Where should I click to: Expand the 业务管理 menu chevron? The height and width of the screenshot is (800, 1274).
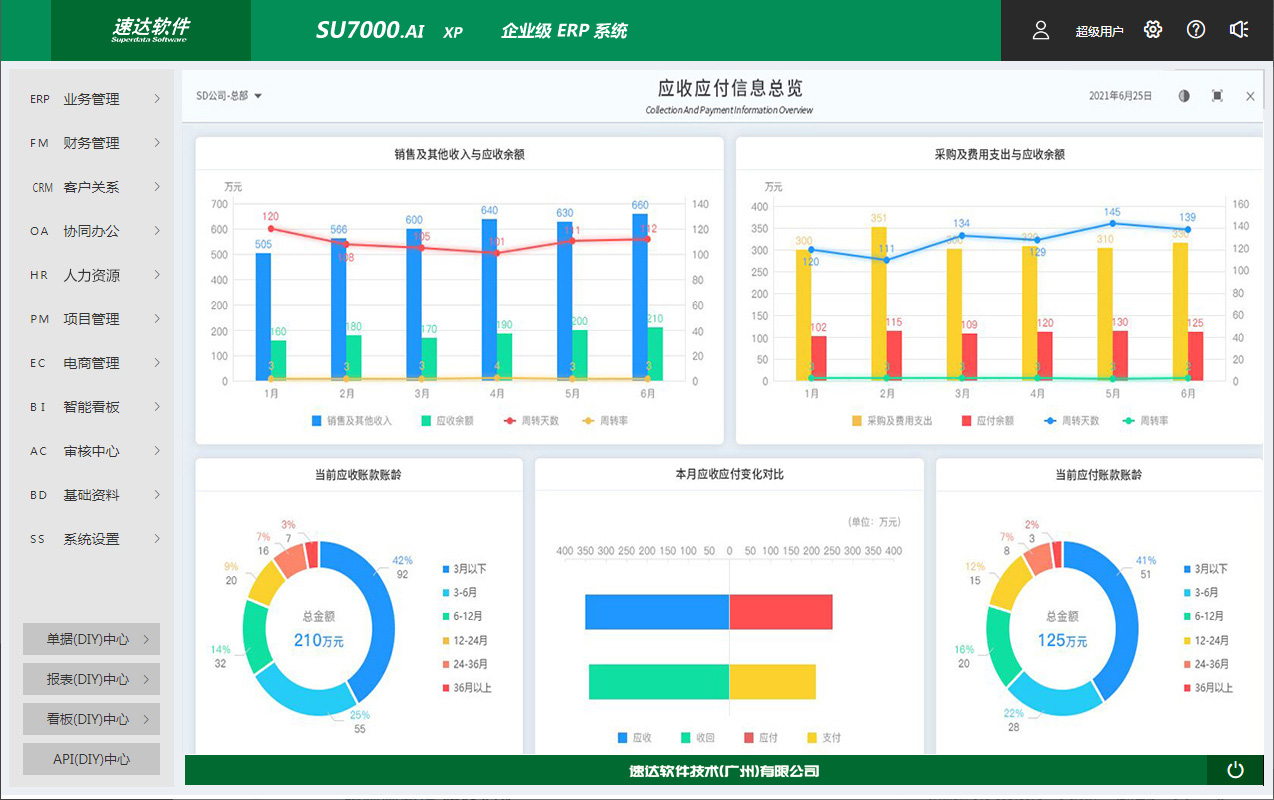[157, 99]
